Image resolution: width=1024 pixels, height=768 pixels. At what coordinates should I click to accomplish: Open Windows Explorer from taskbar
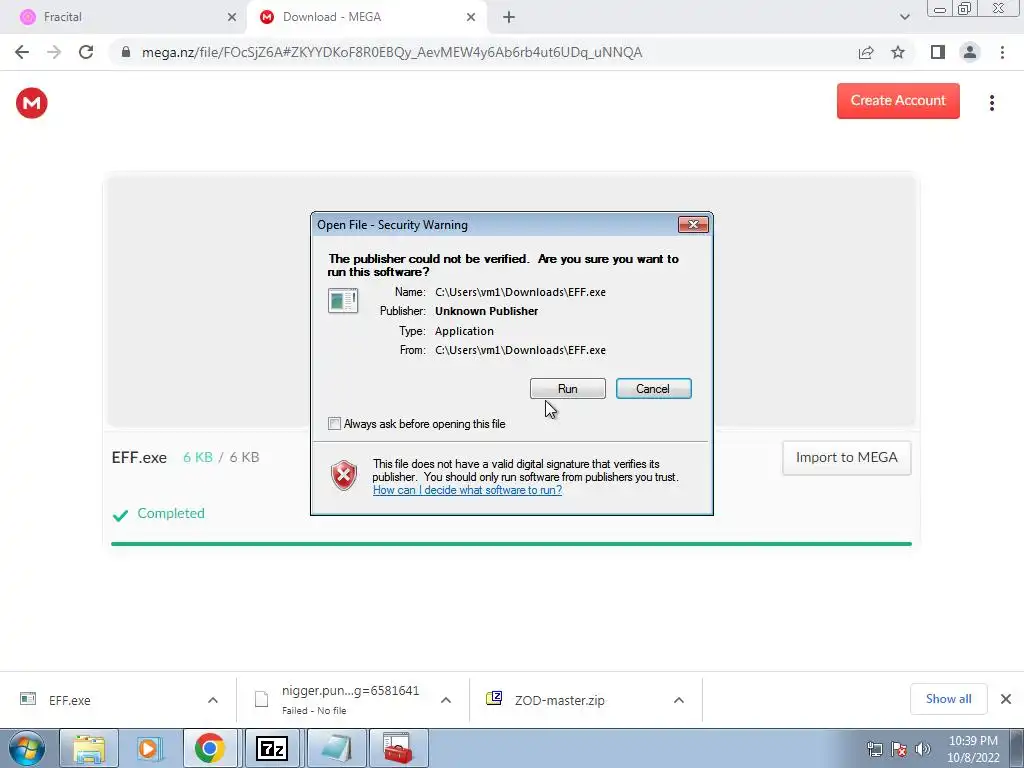[x=89, y=748]
